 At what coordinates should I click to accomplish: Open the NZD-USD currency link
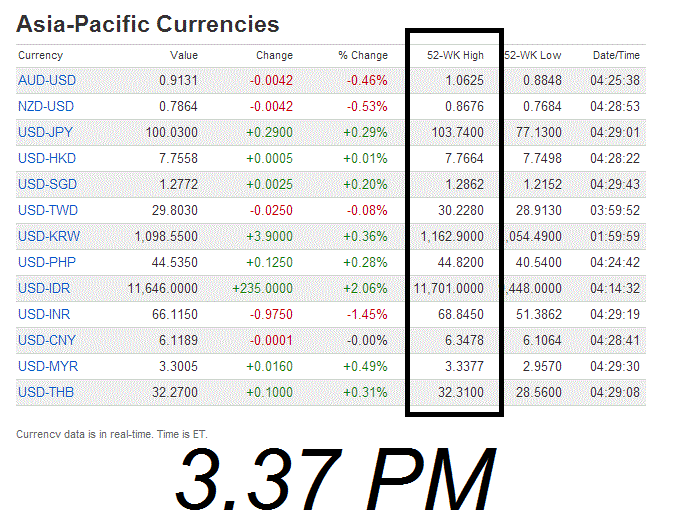click(46, 107)
